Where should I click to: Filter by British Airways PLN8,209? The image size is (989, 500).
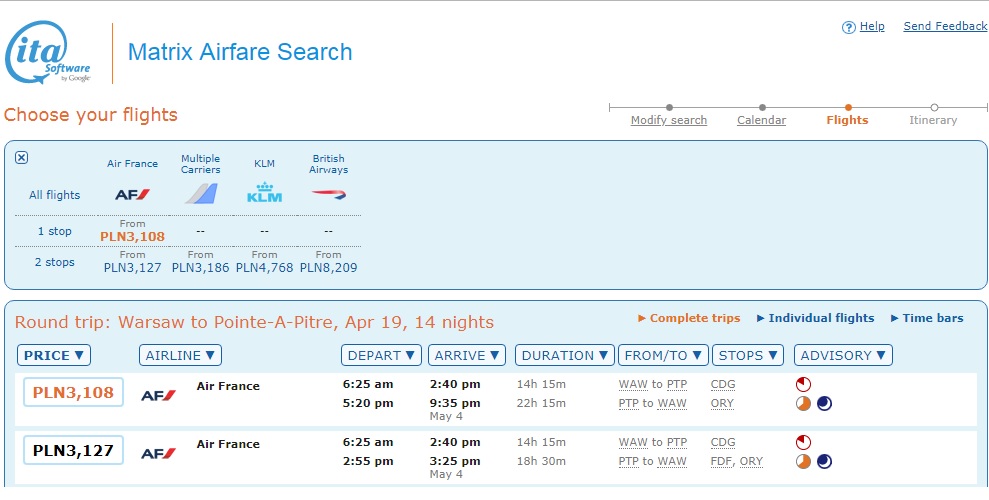(329, 267)
